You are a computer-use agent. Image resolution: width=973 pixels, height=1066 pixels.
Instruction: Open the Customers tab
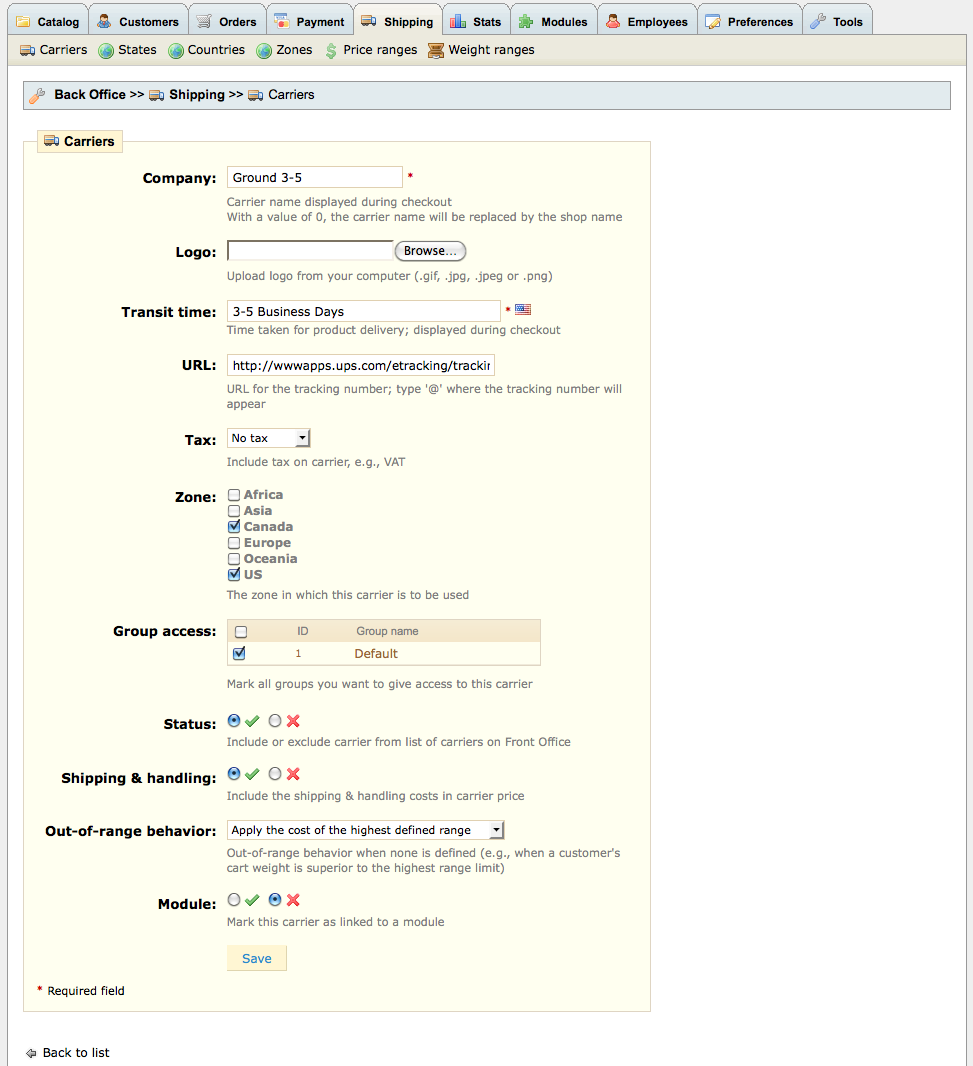click(138, 19)
